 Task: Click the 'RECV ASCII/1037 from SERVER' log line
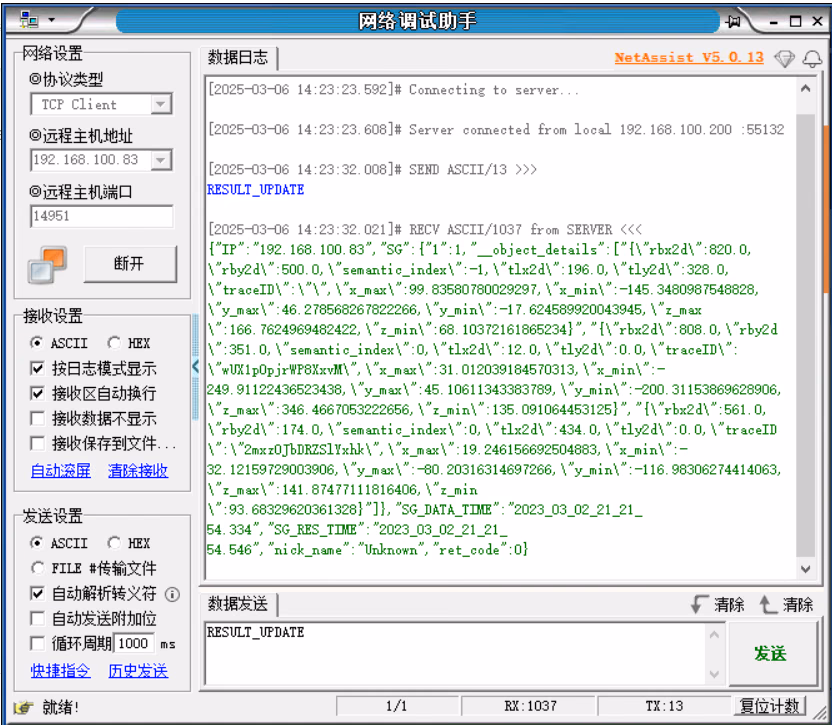(425, 229)
